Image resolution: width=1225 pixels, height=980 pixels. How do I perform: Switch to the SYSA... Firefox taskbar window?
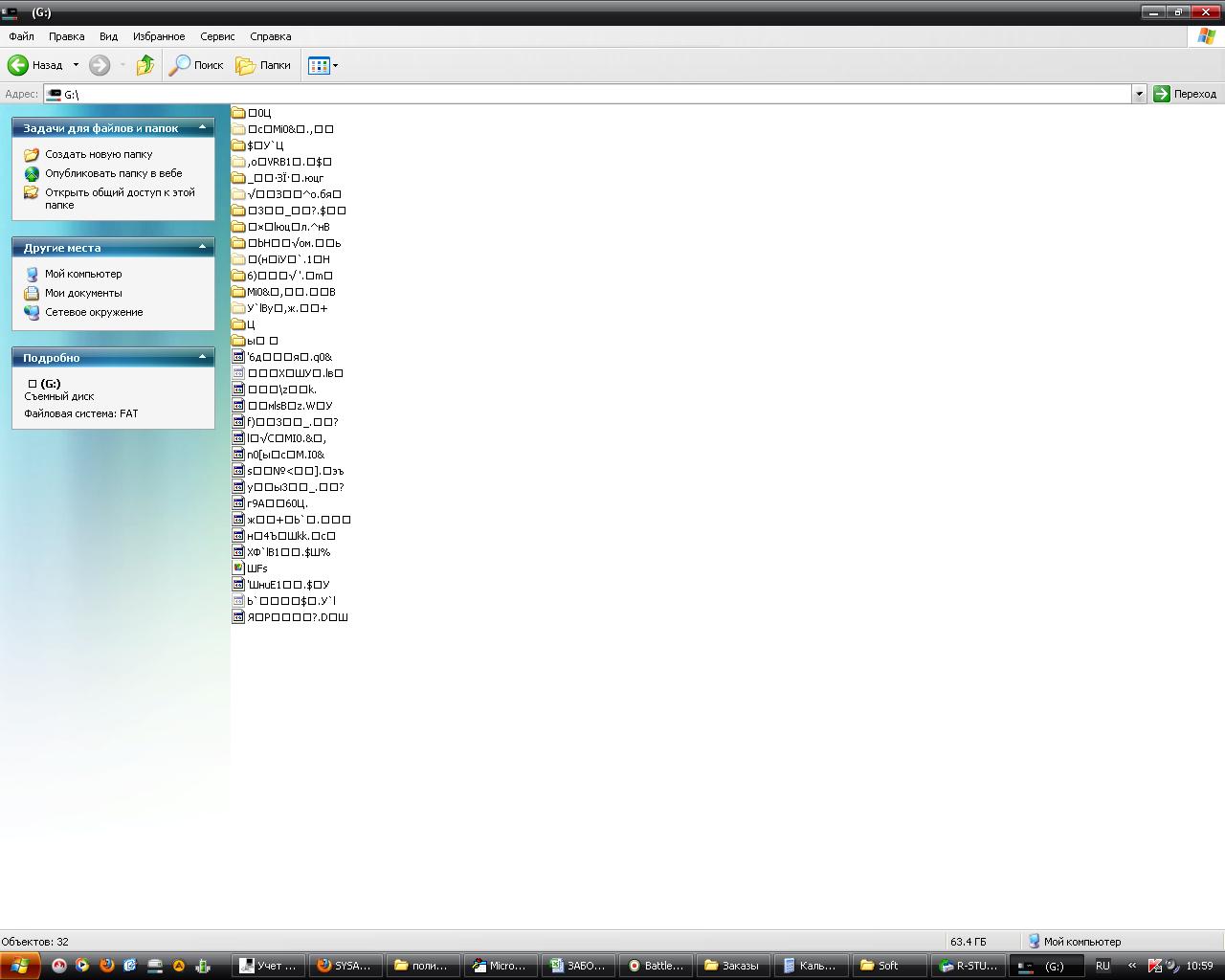click(x=345, y=966)
